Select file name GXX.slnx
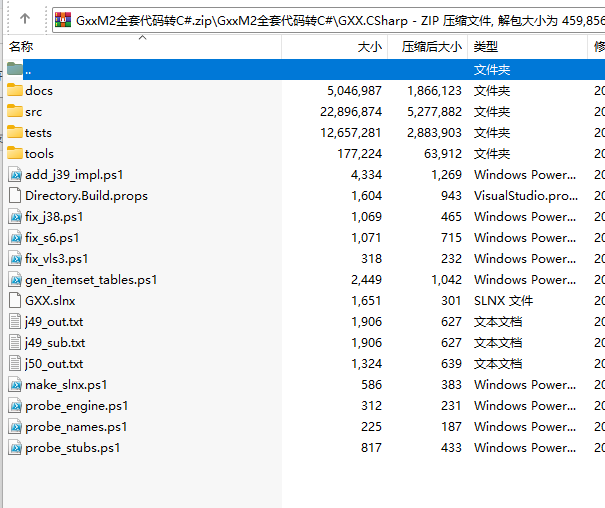This screenshot has width=605, height=508. coord(50,301)
